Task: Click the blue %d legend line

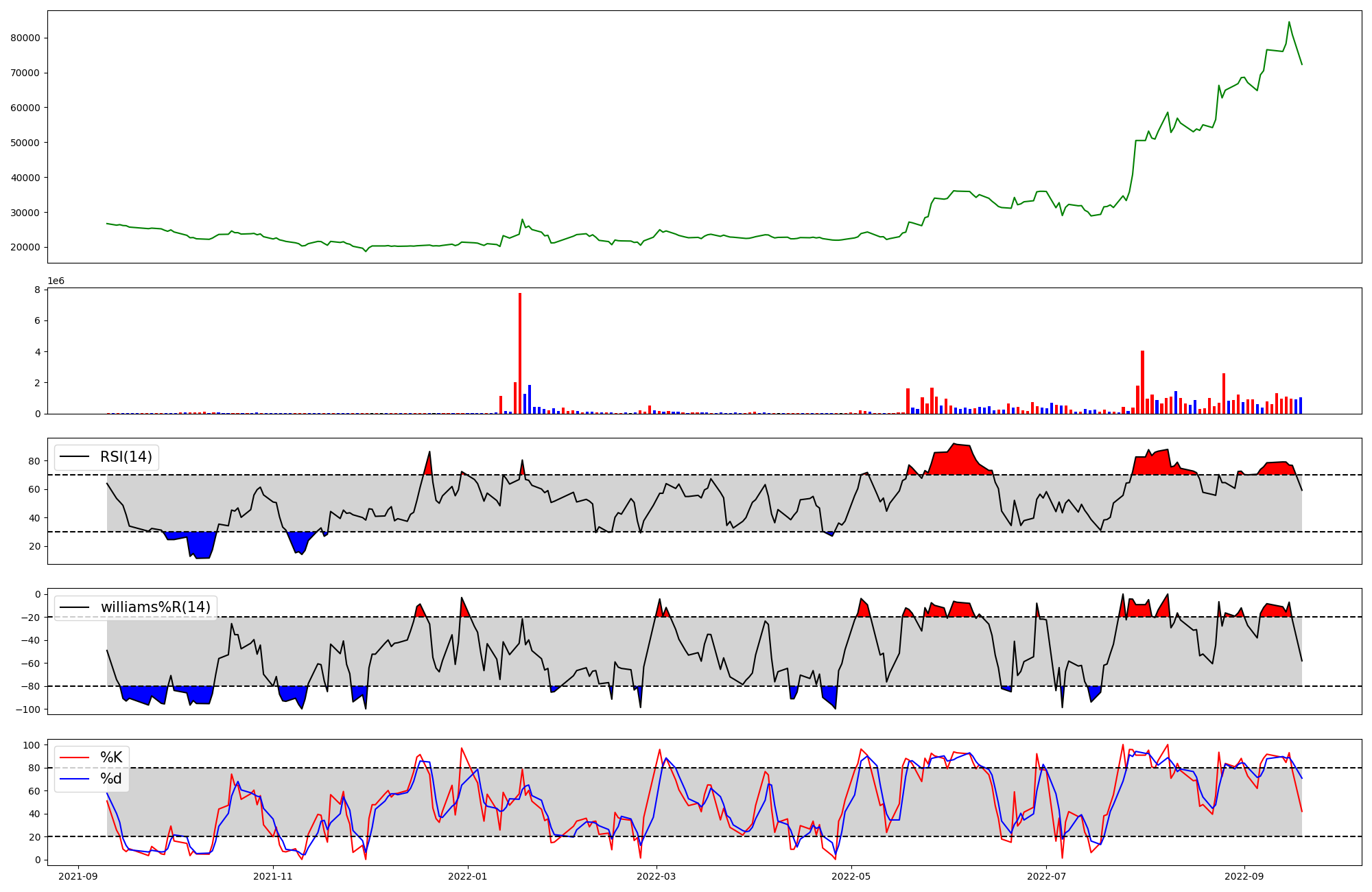Action: coord(75,779)
